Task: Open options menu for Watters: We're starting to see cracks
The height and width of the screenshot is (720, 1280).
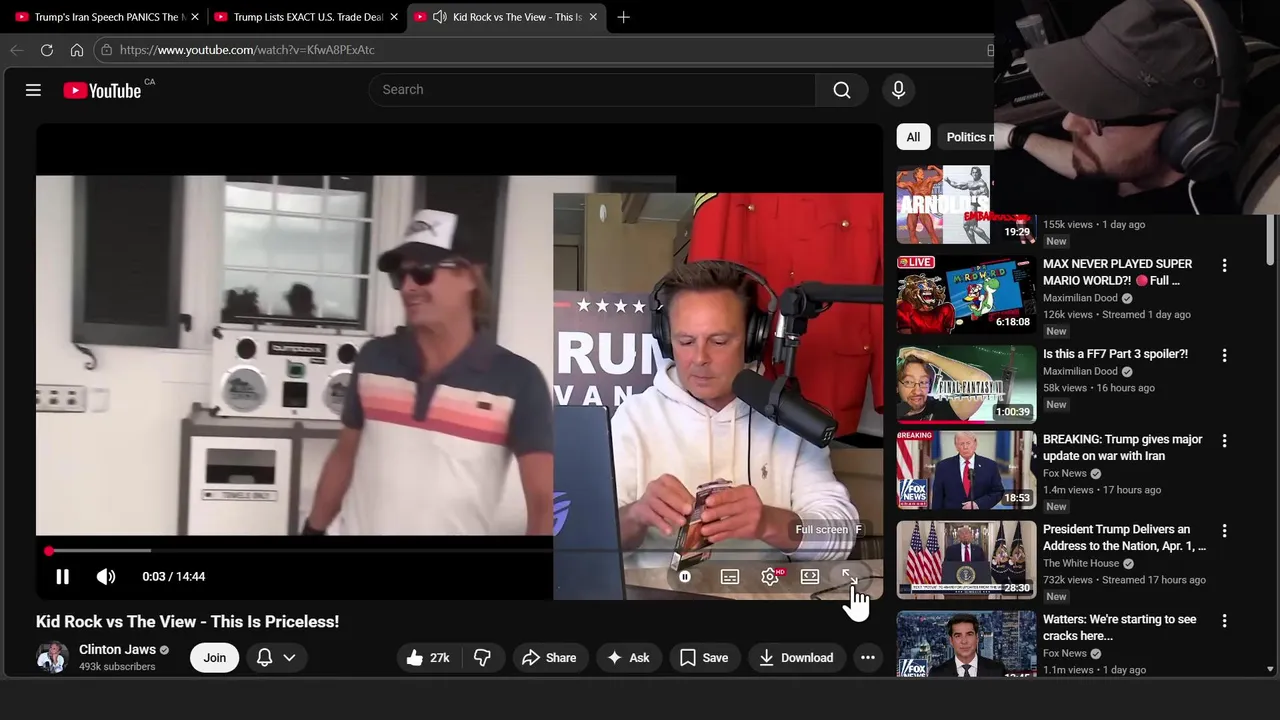Action: 1224,620
